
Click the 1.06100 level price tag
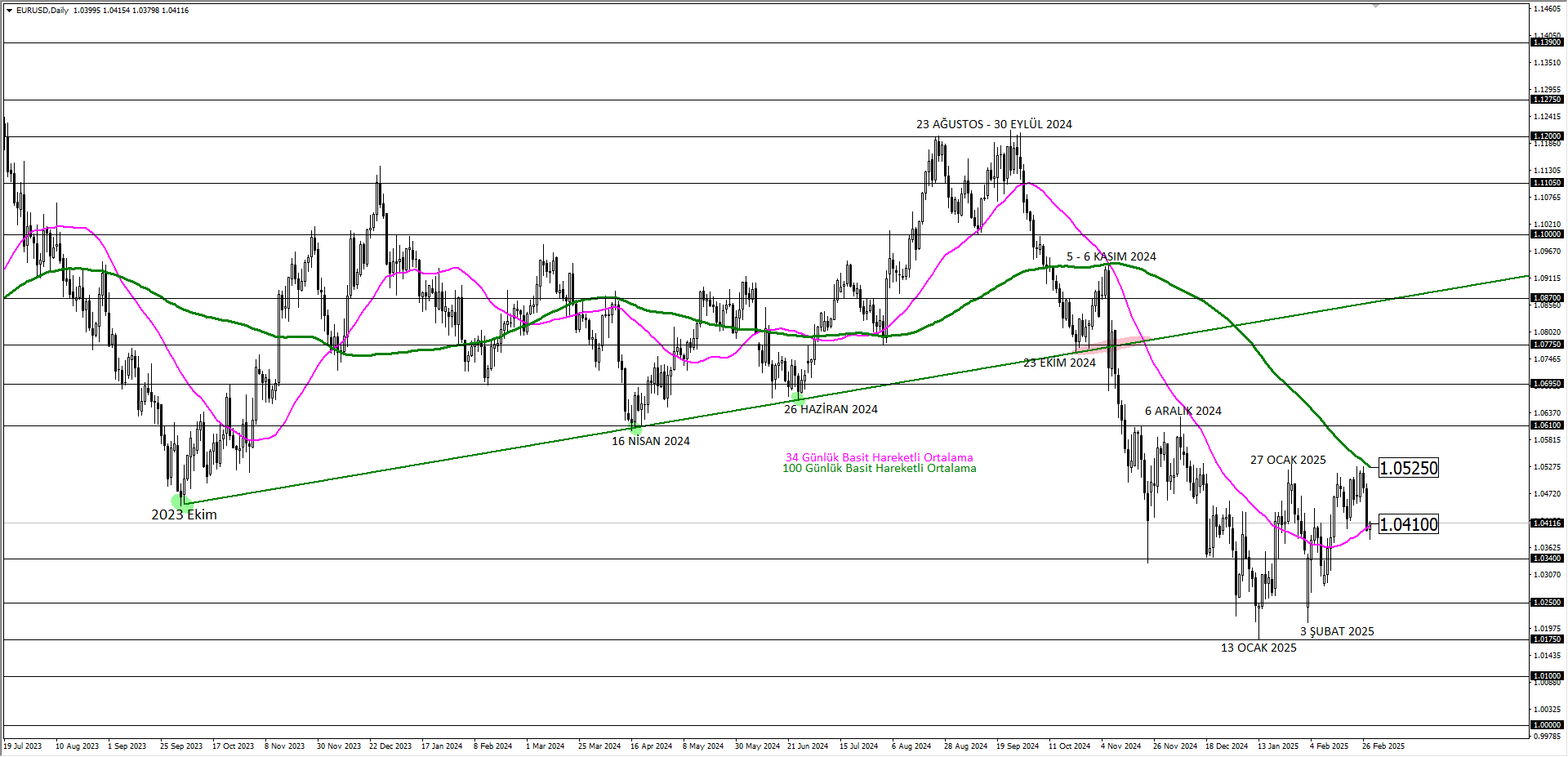(x=1547, y=425)
